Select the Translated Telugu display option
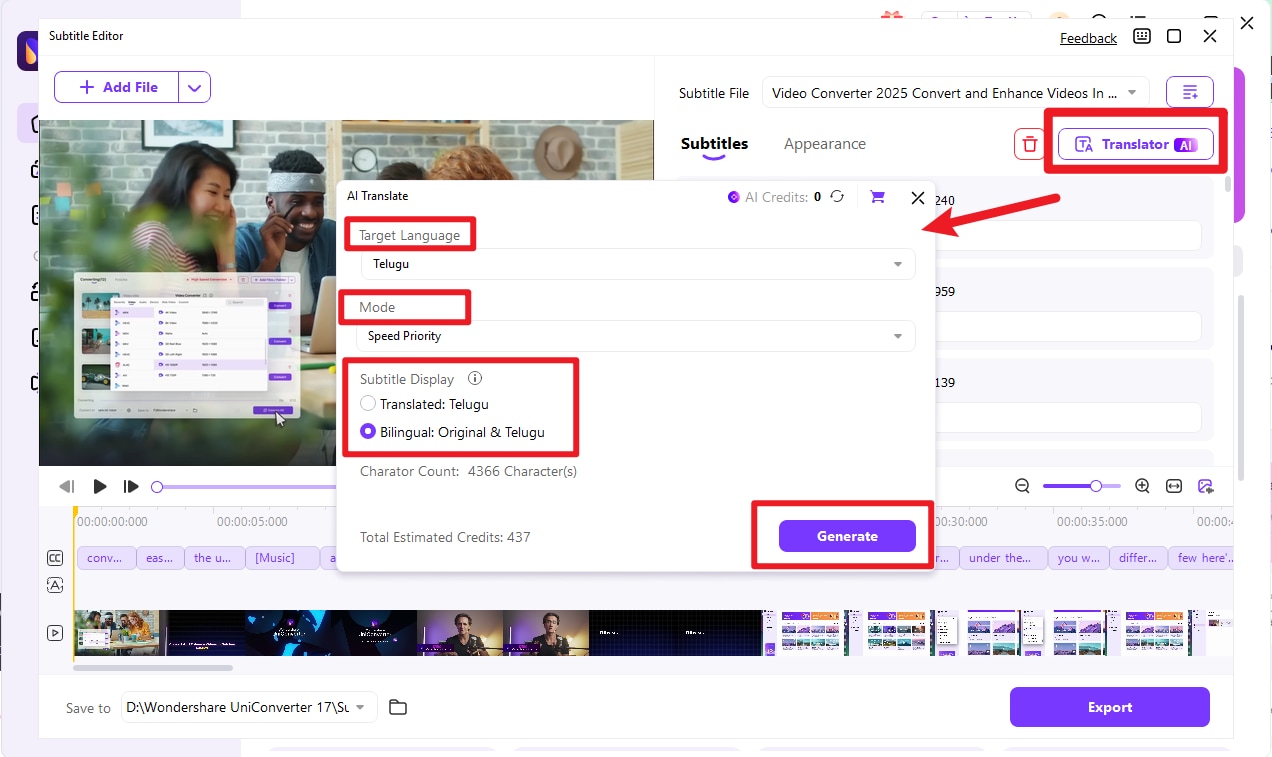 368,404
